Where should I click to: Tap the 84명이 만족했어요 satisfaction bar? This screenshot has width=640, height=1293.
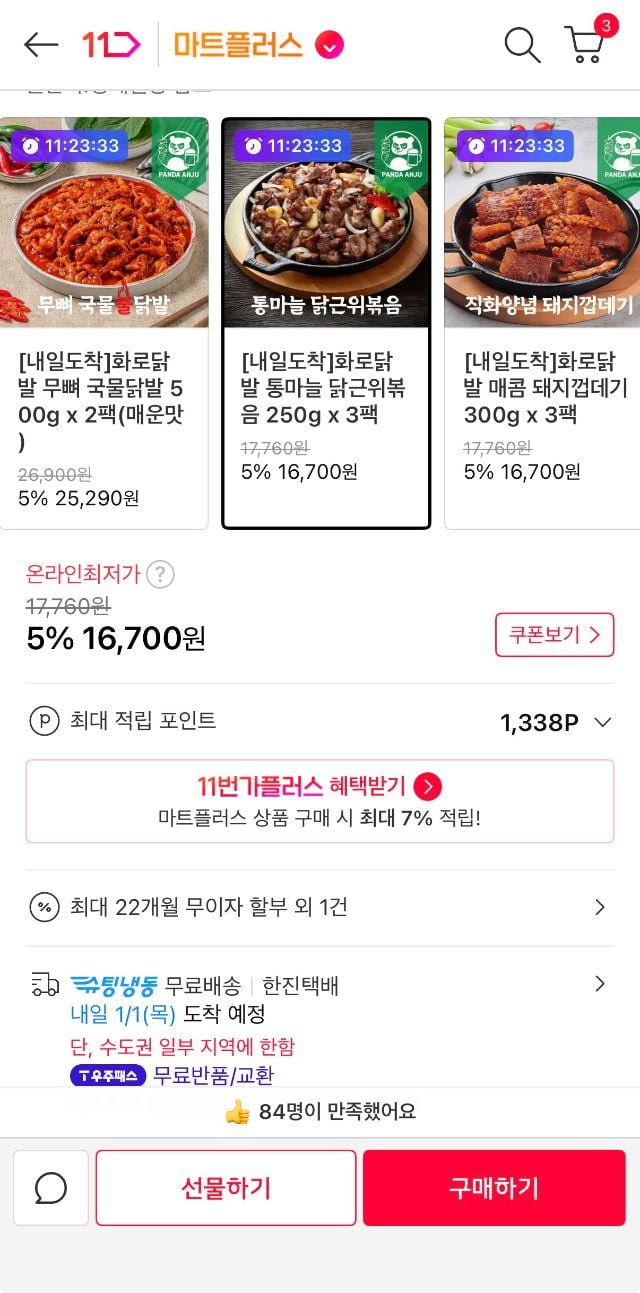320,1111
